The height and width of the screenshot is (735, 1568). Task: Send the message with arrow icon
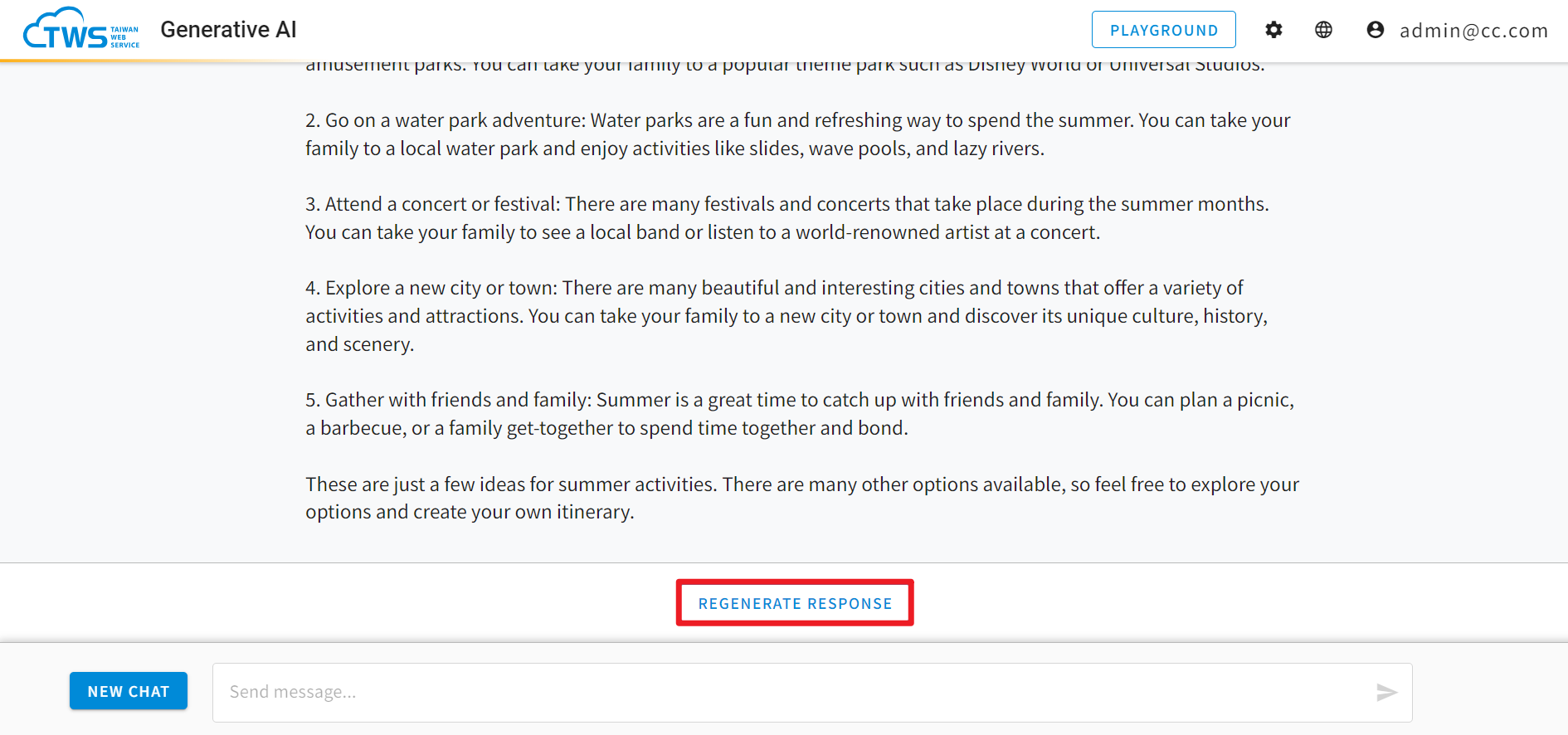tap(1386, 692)
